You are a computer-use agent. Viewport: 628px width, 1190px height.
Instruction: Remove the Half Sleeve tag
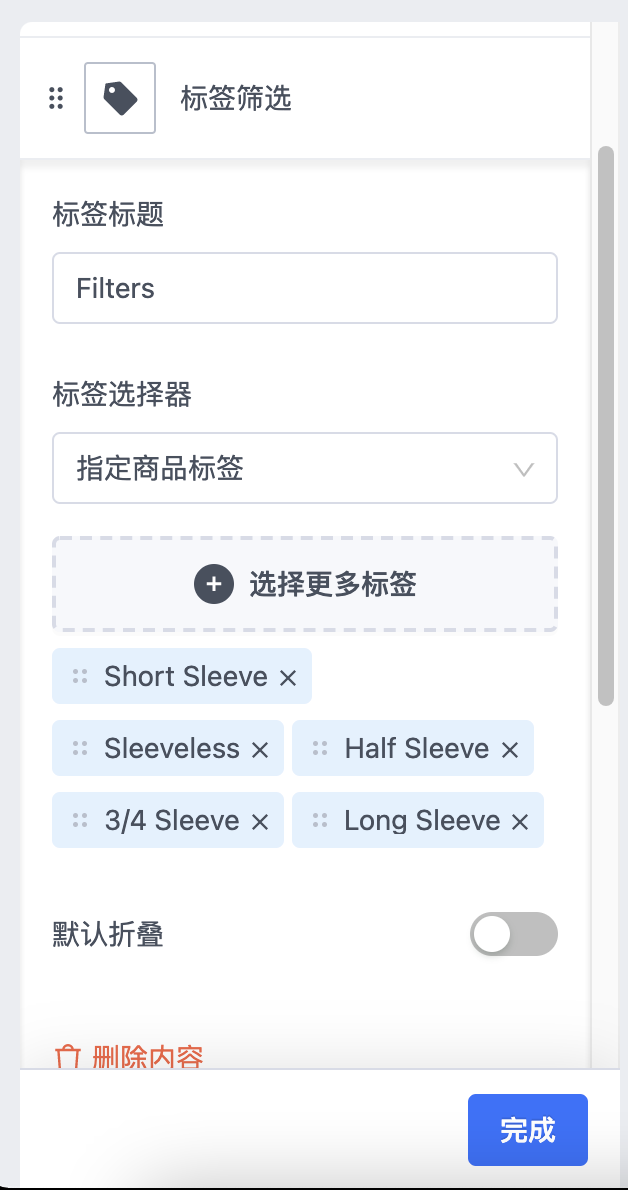click(x=510, y=750)
